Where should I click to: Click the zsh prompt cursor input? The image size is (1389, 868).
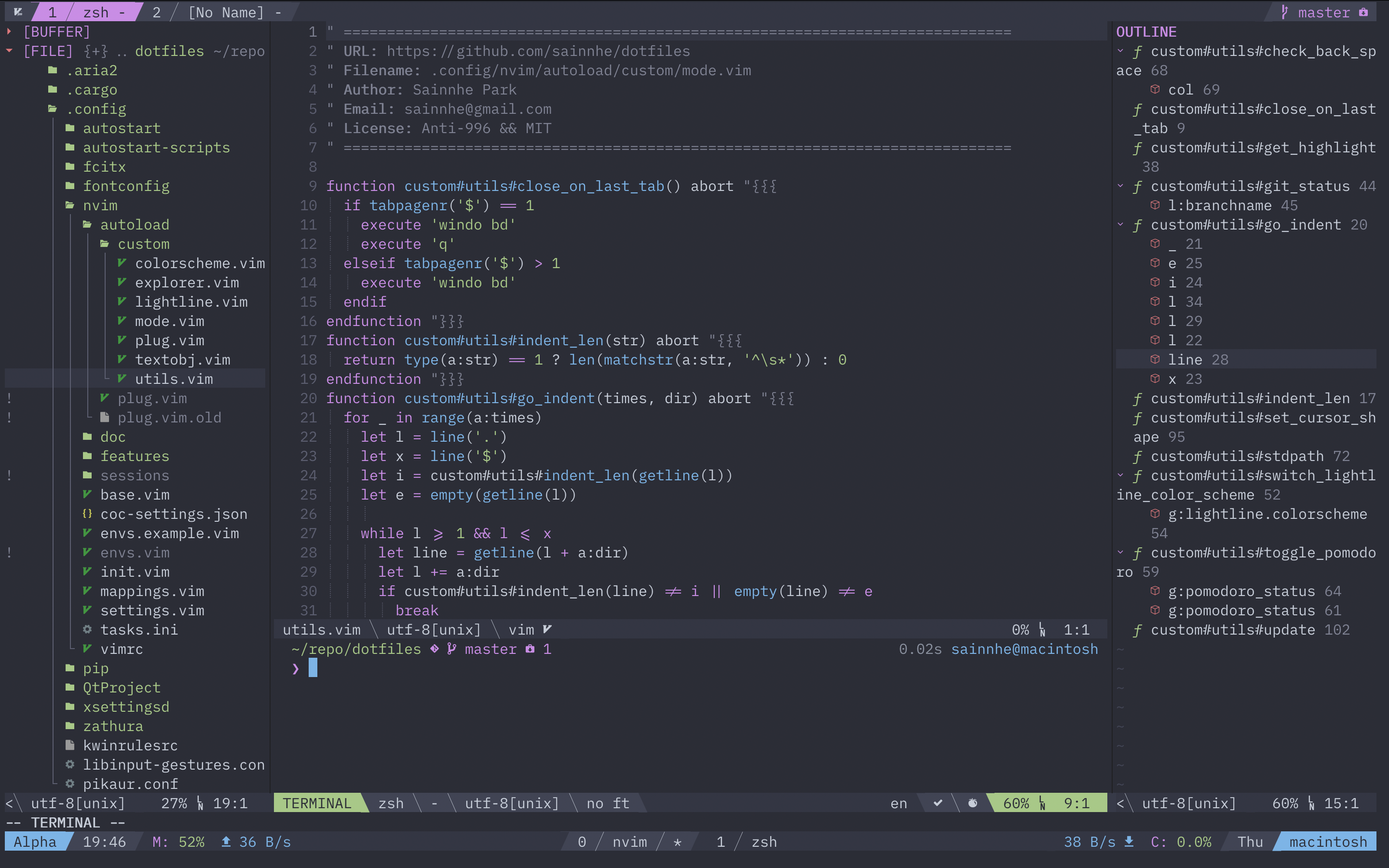(313, 668)
